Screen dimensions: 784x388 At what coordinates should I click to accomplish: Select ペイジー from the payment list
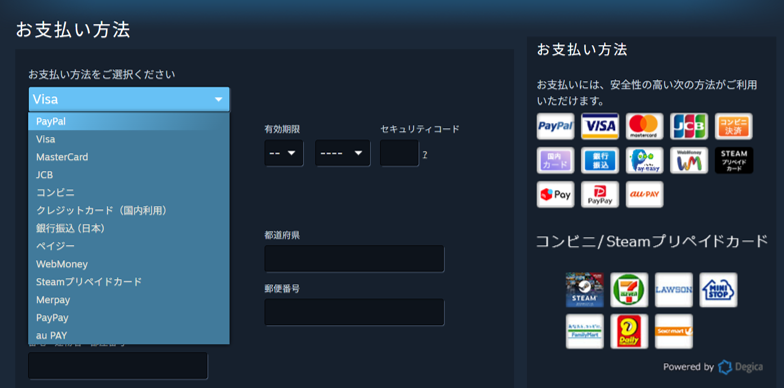click(x=129, y=246)
